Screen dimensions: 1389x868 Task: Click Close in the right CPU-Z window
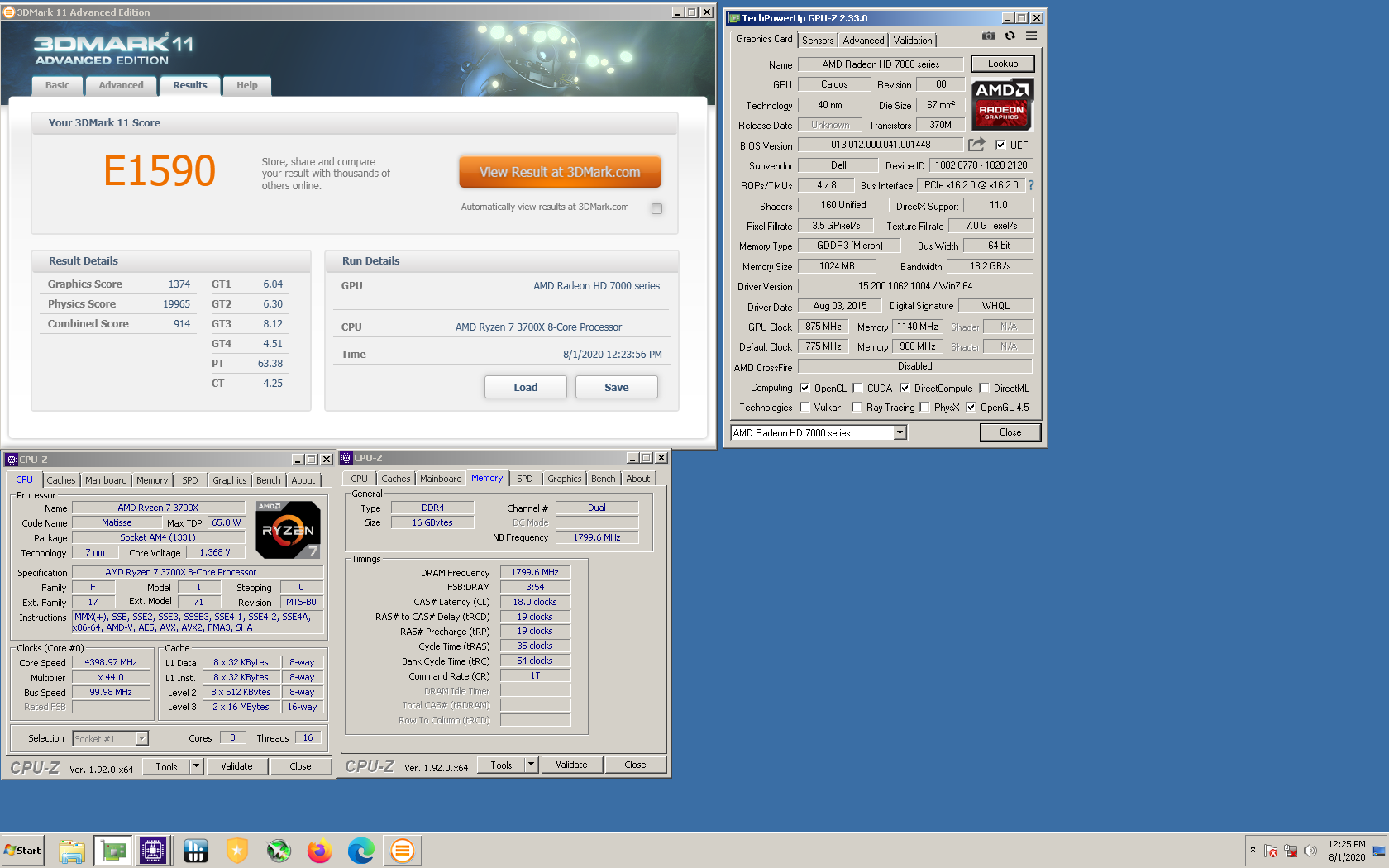point(635,765)
